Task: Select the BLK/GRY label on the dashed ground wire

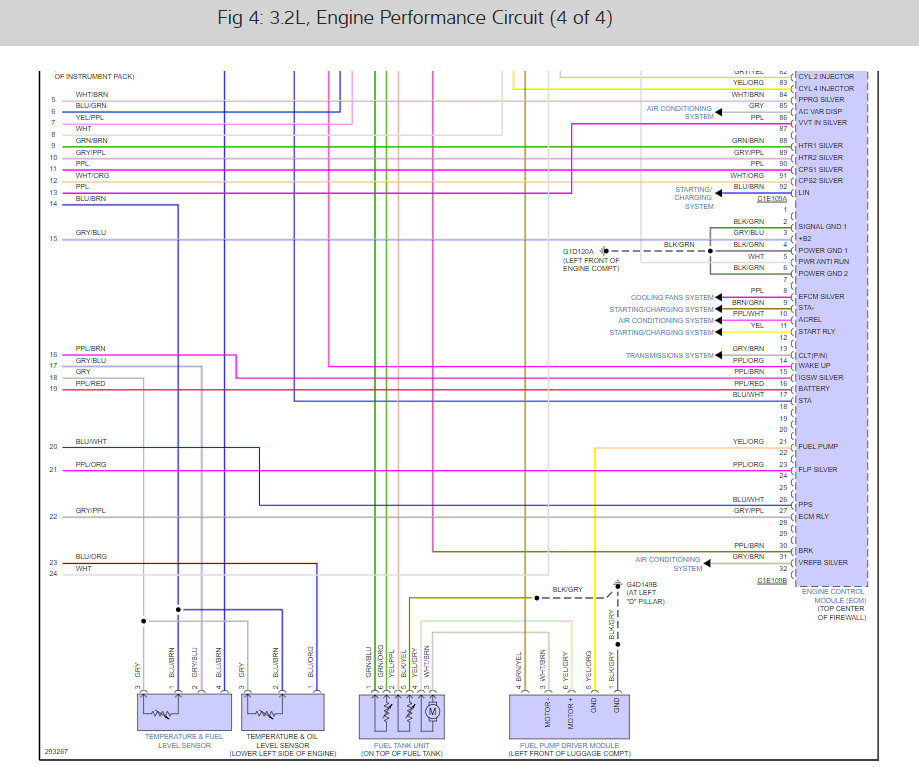Action: click(x=567, y=589)
